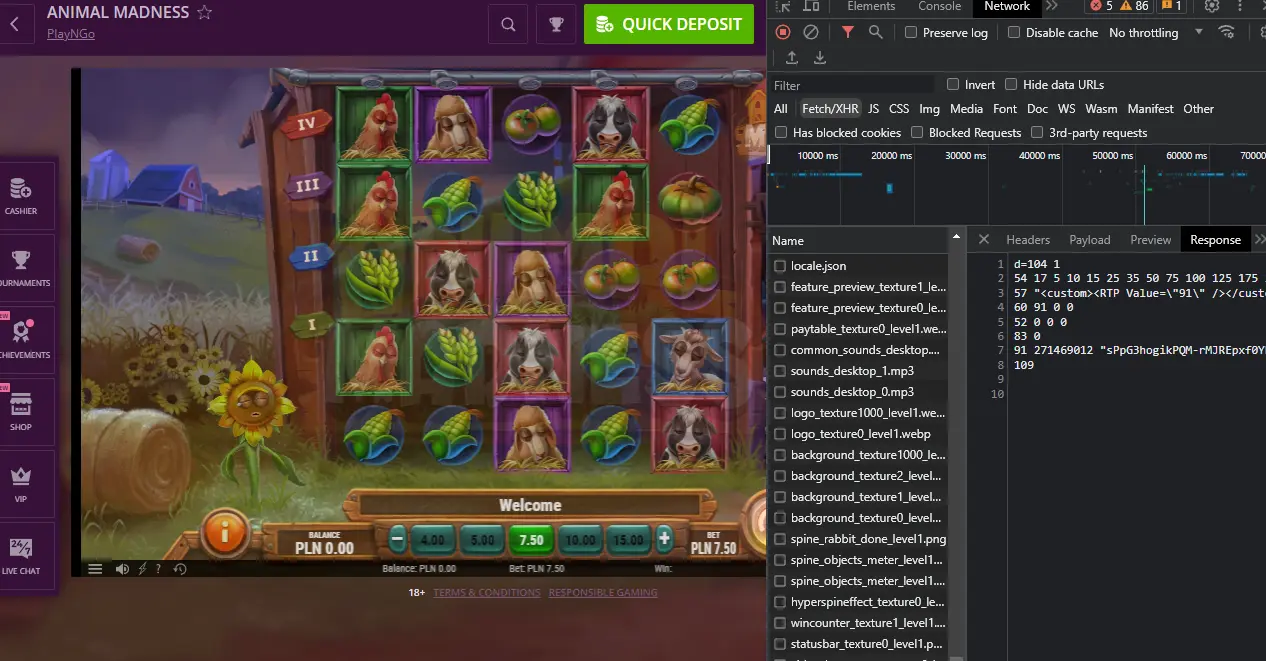Follow the PlayNGo provider link
Screen dimensions: 1266x661
coord(71,34)
